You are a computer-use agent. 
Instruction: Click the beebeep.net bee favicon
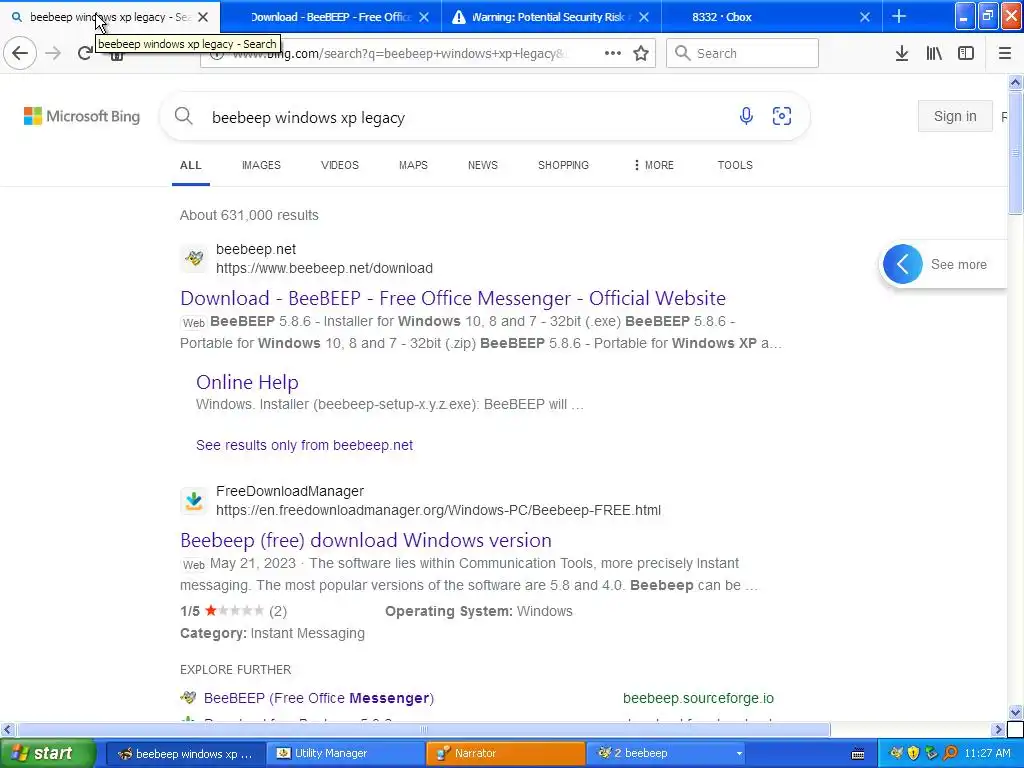coord(194,259)
